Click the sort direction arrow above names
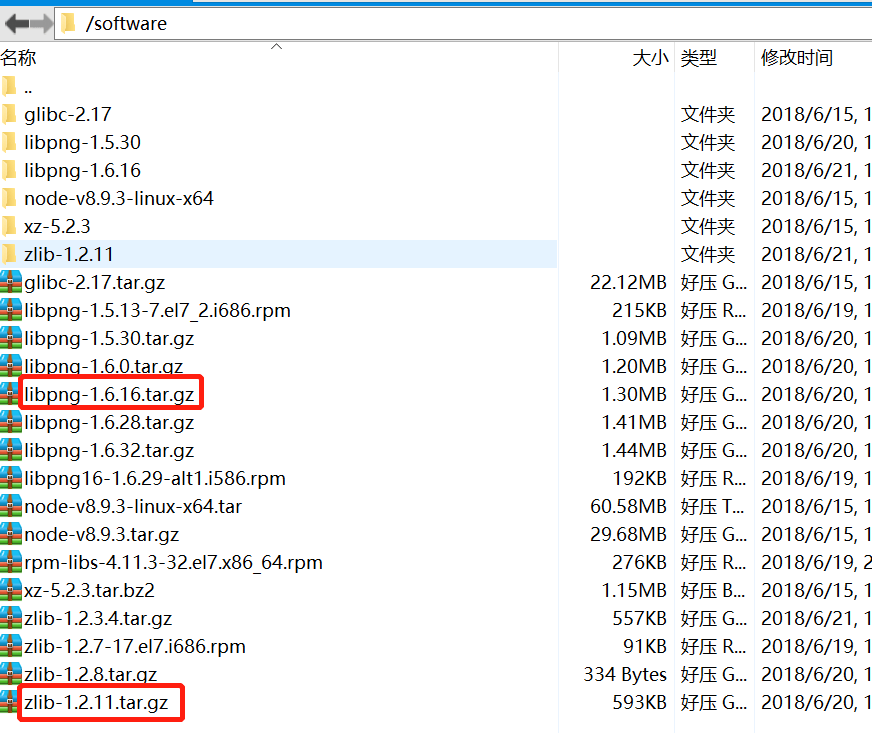The image size is (872, 733). 276,47
